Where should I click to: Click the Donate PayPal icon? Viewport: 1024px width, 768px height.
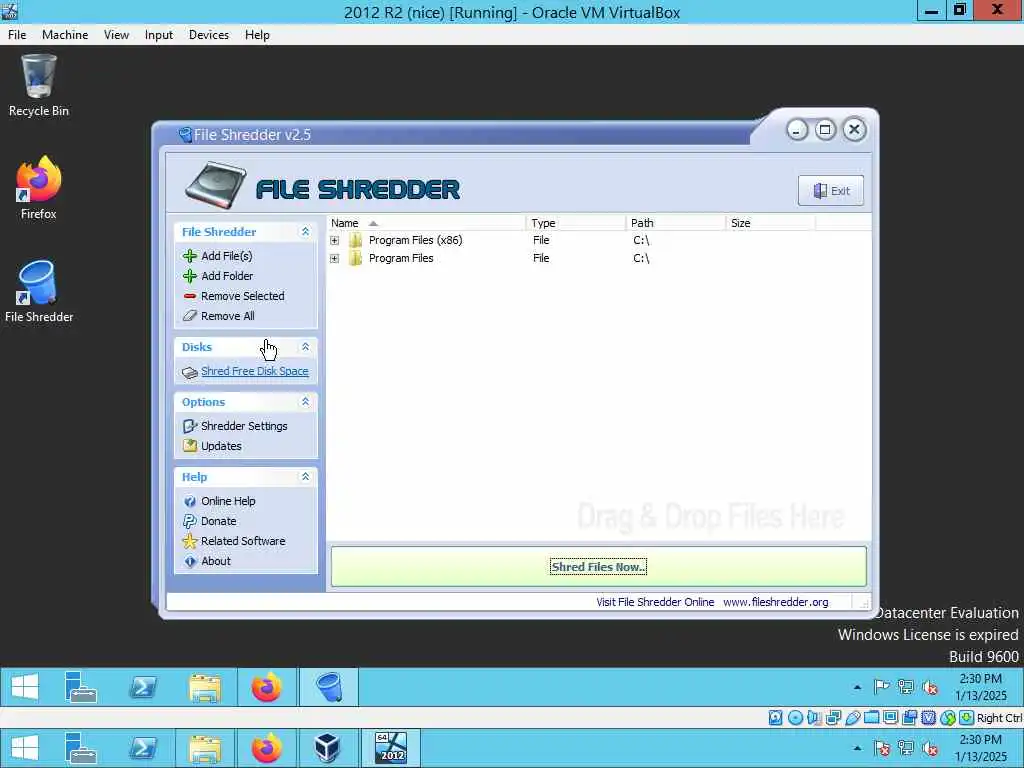tap(189, 521)
